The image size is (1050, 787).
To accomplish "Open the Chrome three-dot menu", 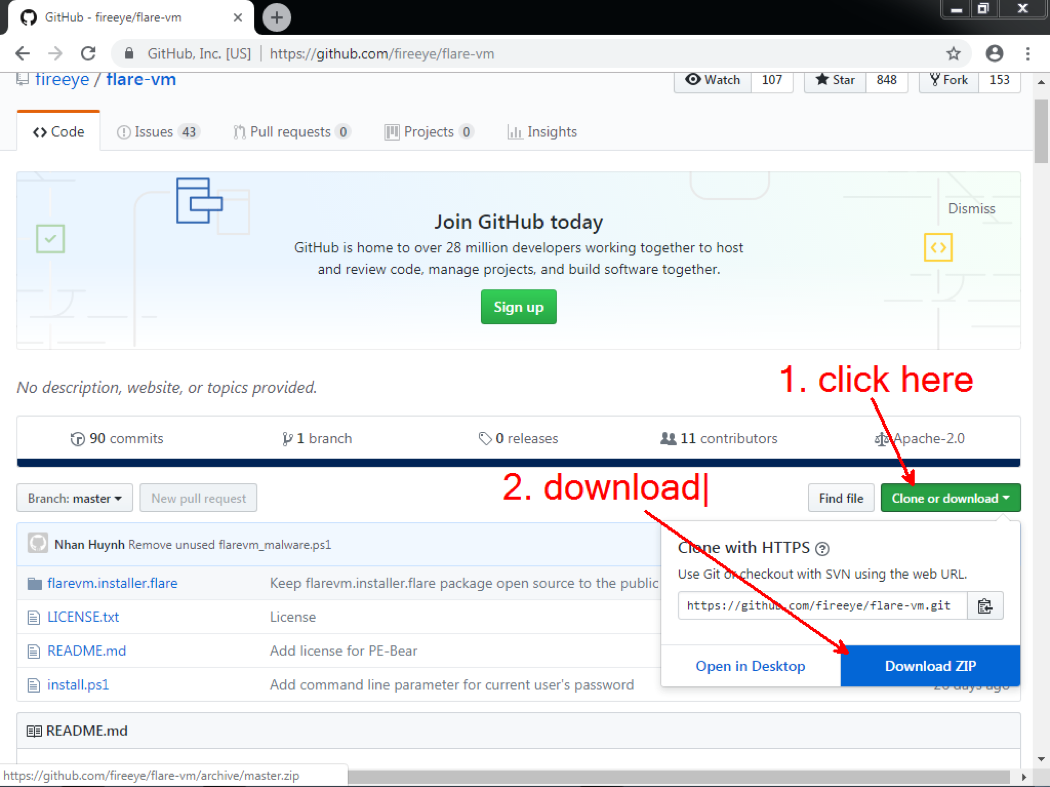I will point(1030,53).
